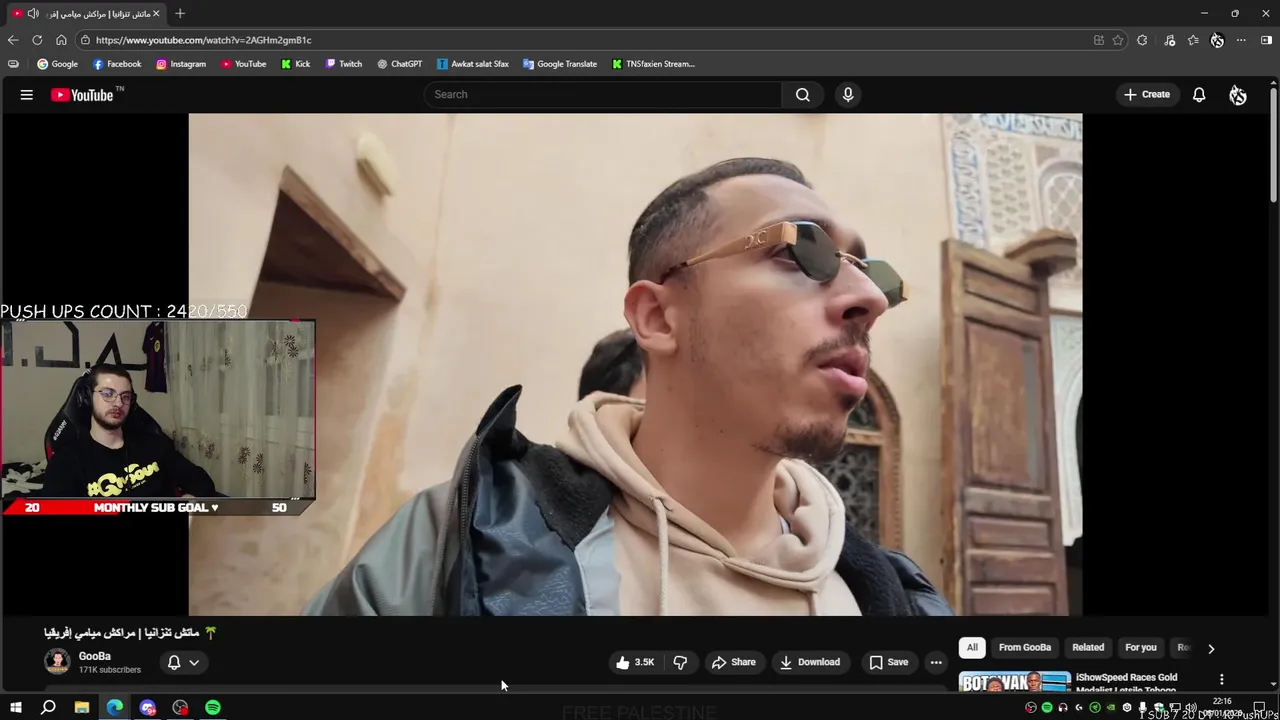
Task: Open the favorites list icon
Action: pyautogui.click(x=1193, y=40)
